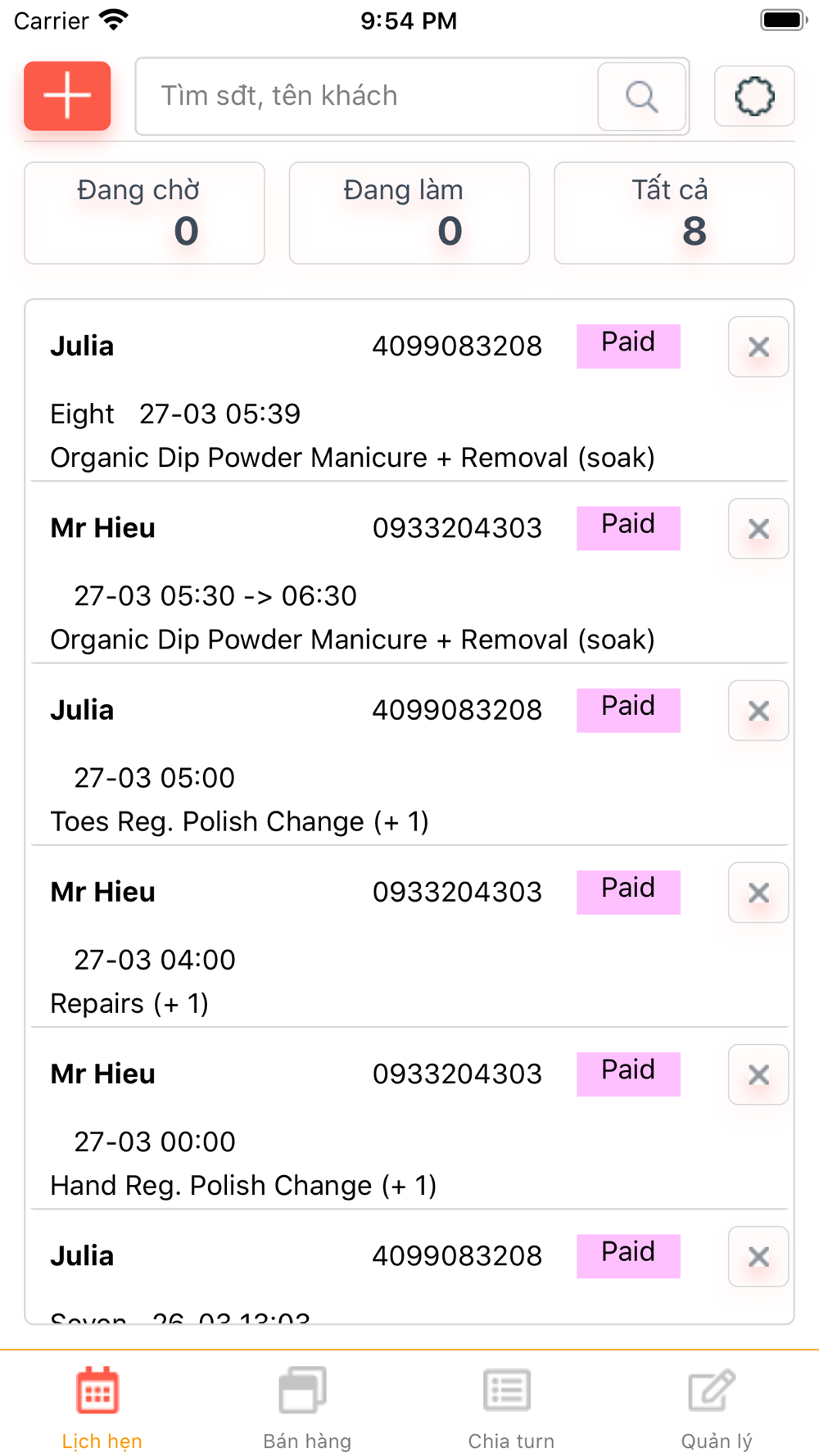This screenshot has height=1456, width=819.
Task: Remove Mr Hieu's Repairs appointment
Action: 758,892
